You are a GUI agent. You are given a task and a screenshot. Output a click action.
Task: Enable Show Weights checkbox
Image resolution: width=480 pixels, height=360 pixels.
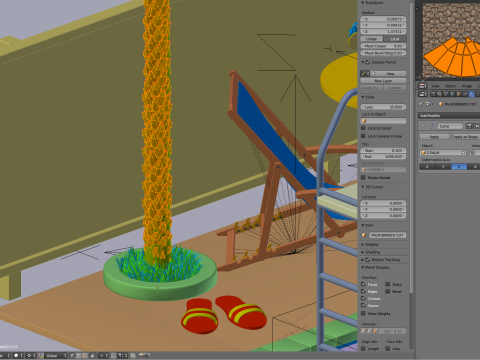tap(363, 313)
